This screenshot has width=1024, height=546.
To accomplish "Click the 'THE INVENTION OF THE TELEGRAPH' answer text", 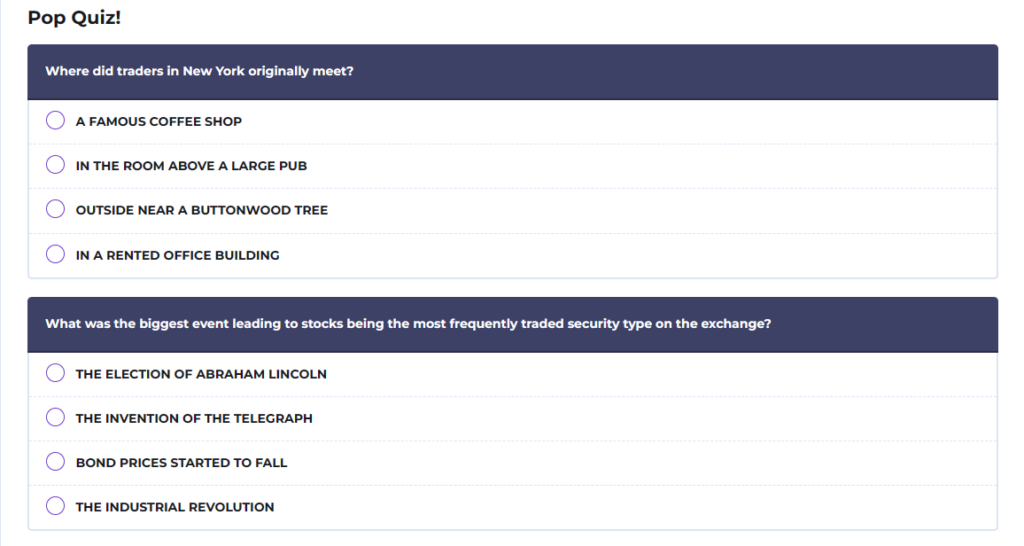I will [x=194, y=419].
